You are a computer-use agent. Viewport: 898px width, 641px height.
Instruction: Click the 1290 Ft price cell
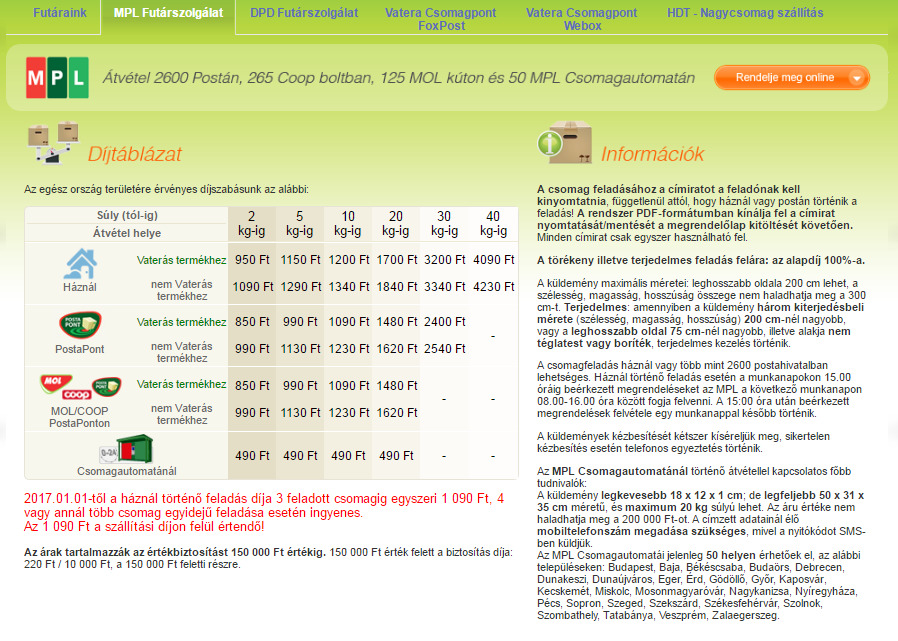point(300,286)
